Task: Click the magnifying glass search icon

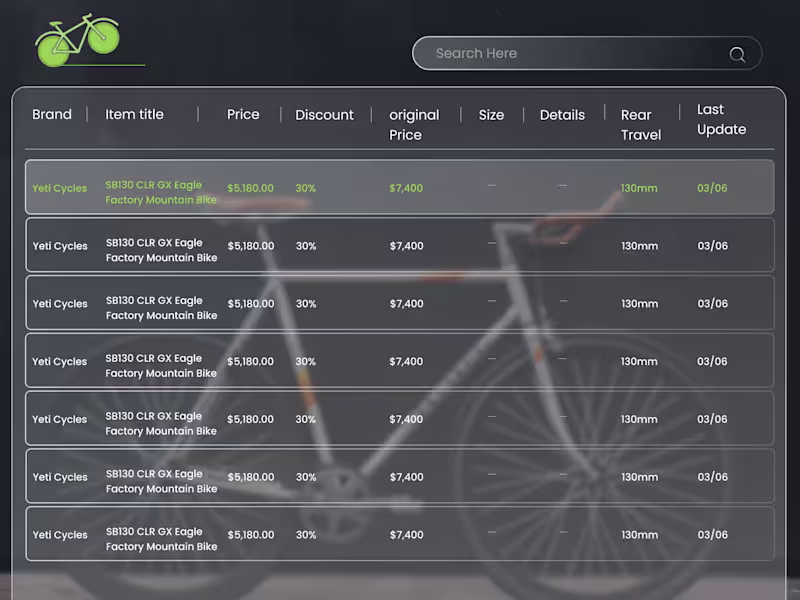Action: (x=737, y=54)
